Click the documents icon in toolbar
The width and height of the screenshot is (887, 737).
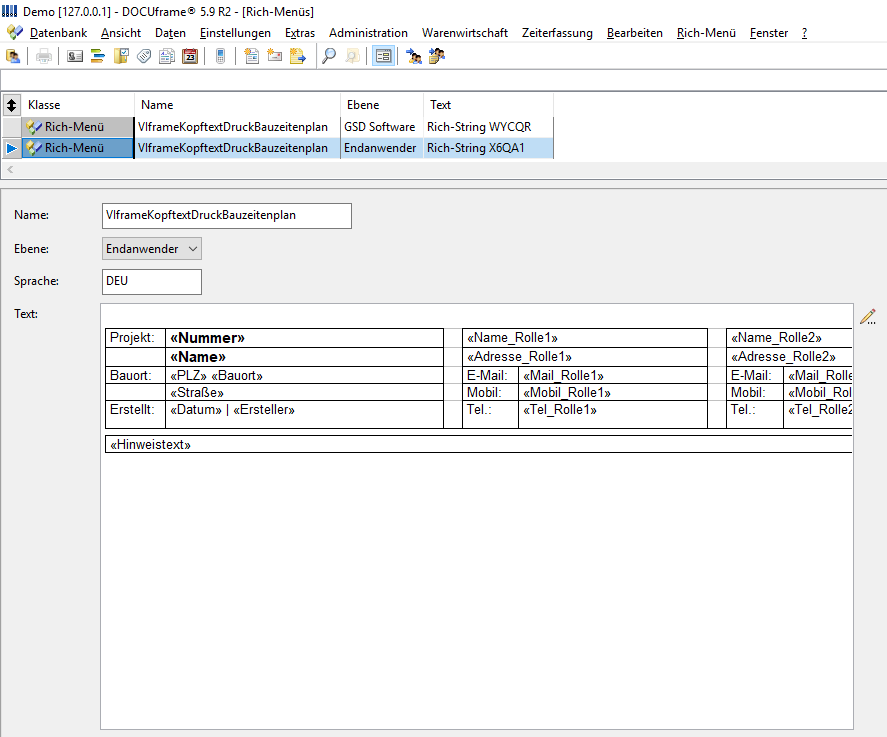(167, 56)
